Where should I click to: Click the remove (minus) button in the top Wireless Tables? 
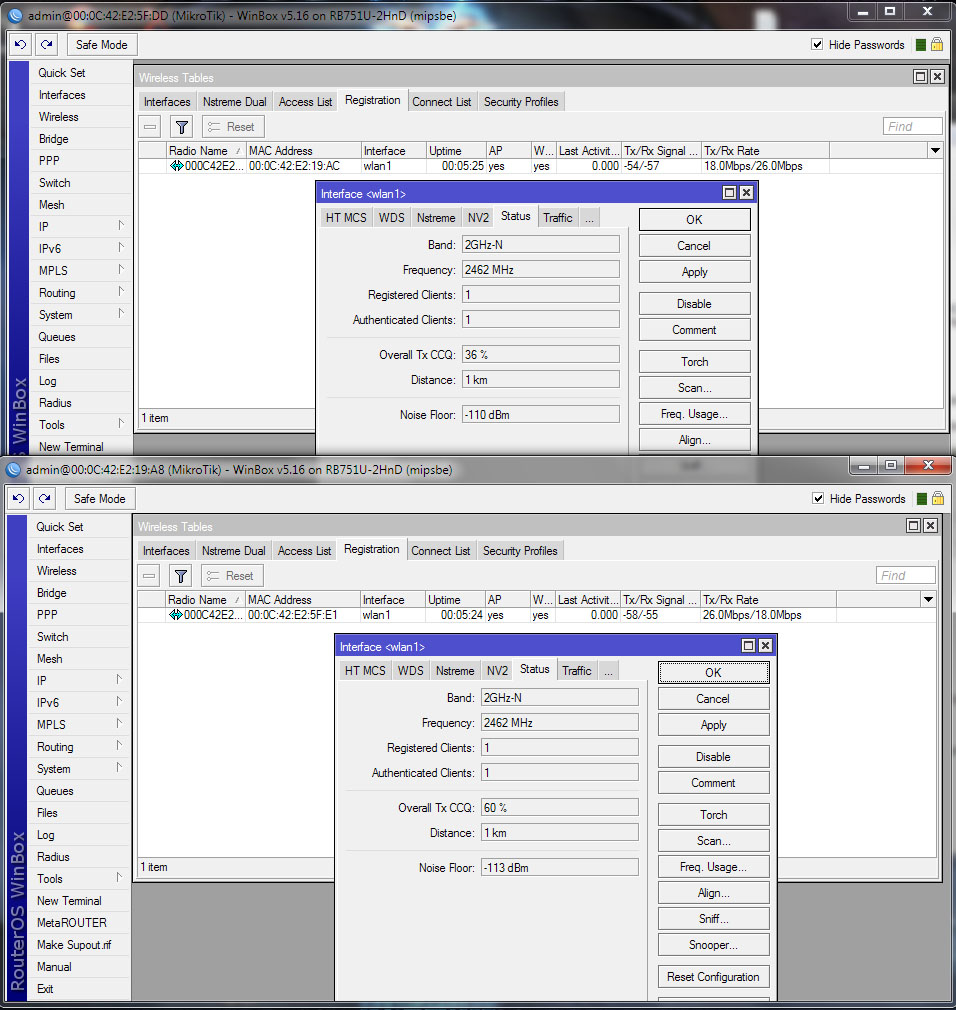(x=150, y=127)
